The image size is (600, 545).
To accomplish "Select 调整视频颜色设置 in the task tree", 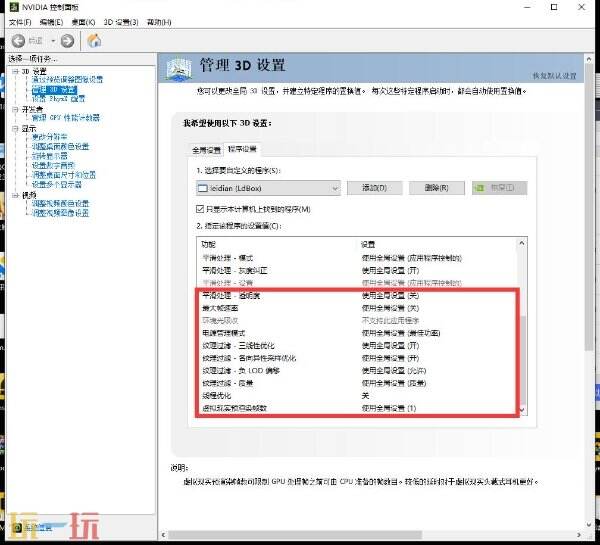I will click(x=60, y=203).
